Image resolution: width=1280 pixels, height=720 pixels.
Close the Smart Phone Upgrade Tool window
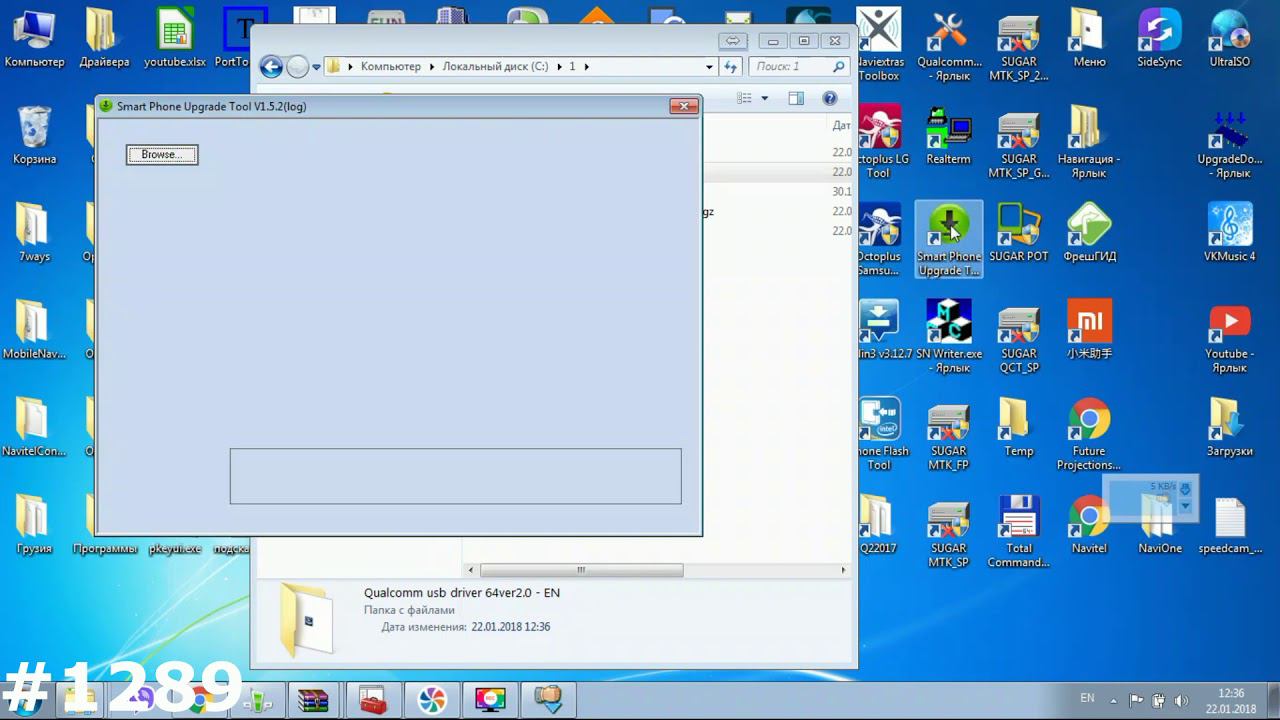(x=684, y=106)
